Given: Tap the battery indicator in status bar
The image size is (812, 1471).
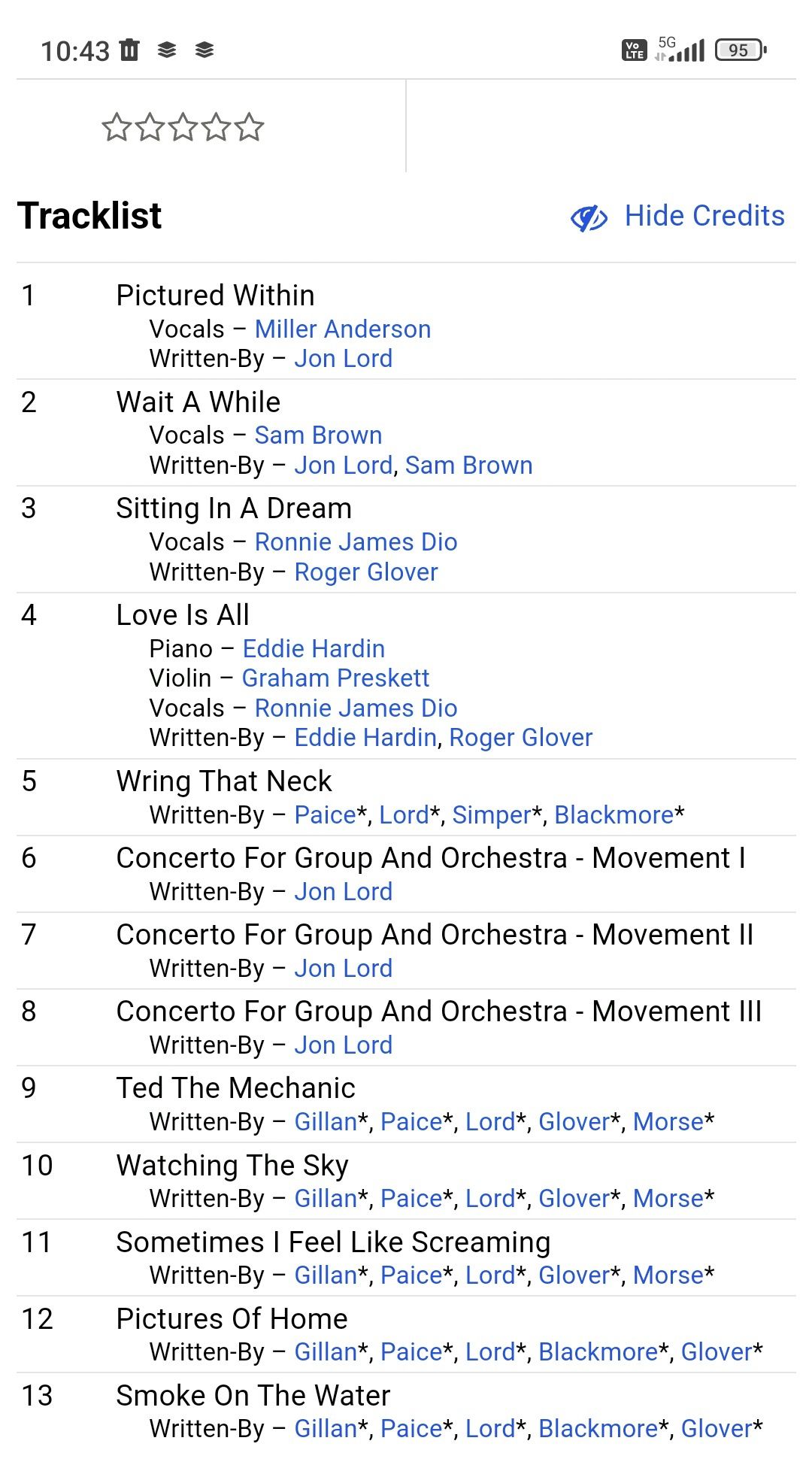Looking at the screenshot, I should (x=741, y=50).
